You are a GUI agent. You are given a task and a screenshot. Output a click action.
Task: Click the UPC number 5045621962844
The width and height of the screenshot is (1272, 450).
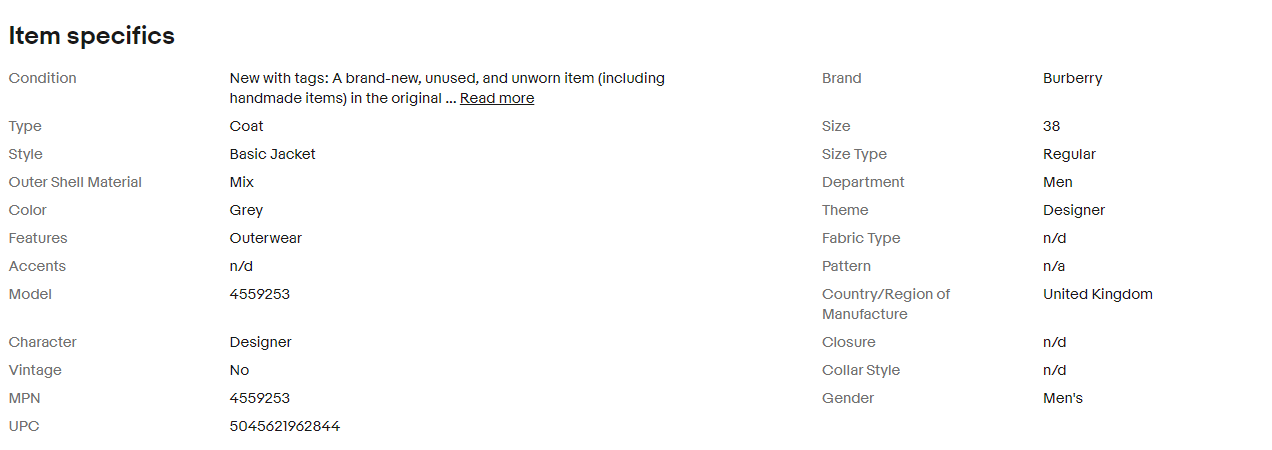click(x=285, y=426)
